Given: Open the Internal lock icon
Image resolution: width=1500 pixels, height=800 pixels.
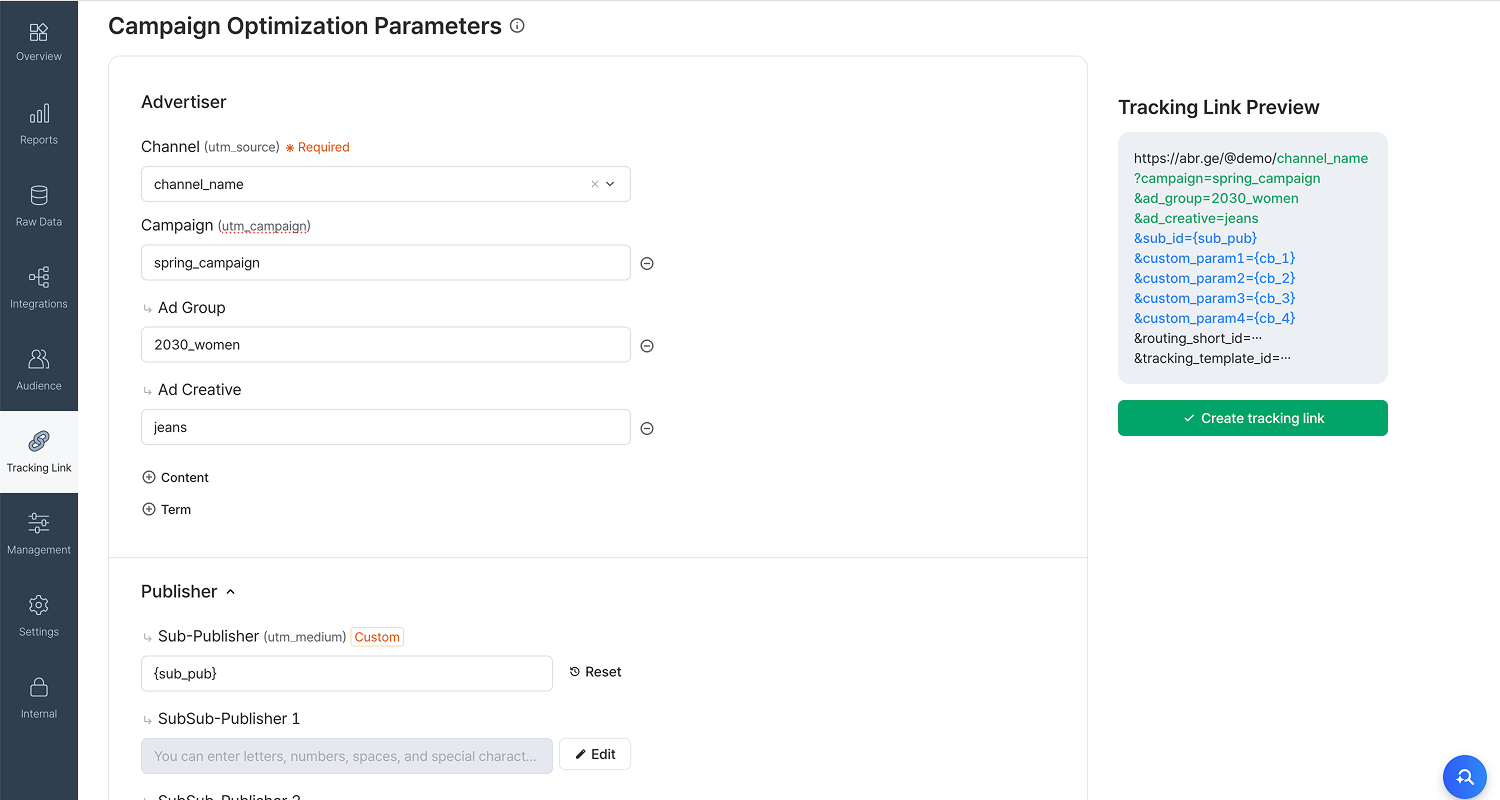Looking at the screenshot, I should (x=39, y=687).
